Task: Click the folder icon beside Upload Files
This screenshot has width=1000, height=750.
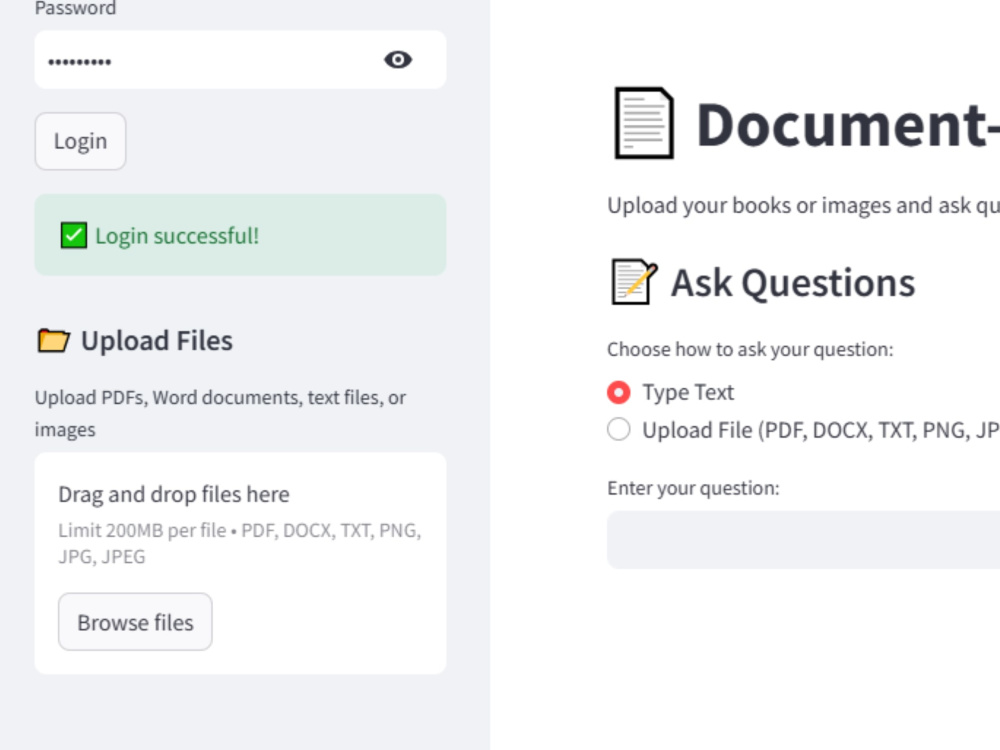Action: [54, 341]
